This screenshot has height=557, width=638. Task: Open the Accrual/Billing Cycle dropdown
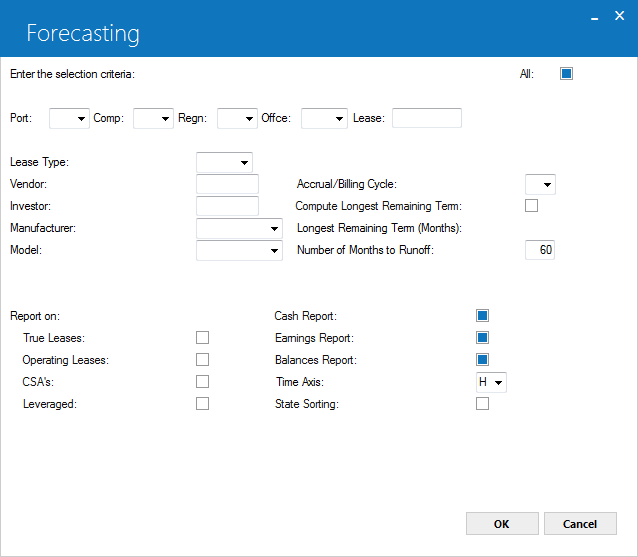click(540, 184)
